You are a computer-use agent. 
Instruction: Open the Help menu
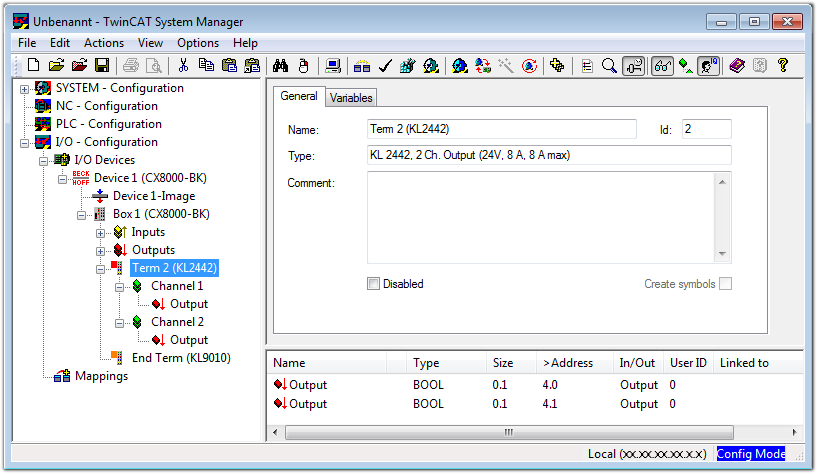click(245, 43)
